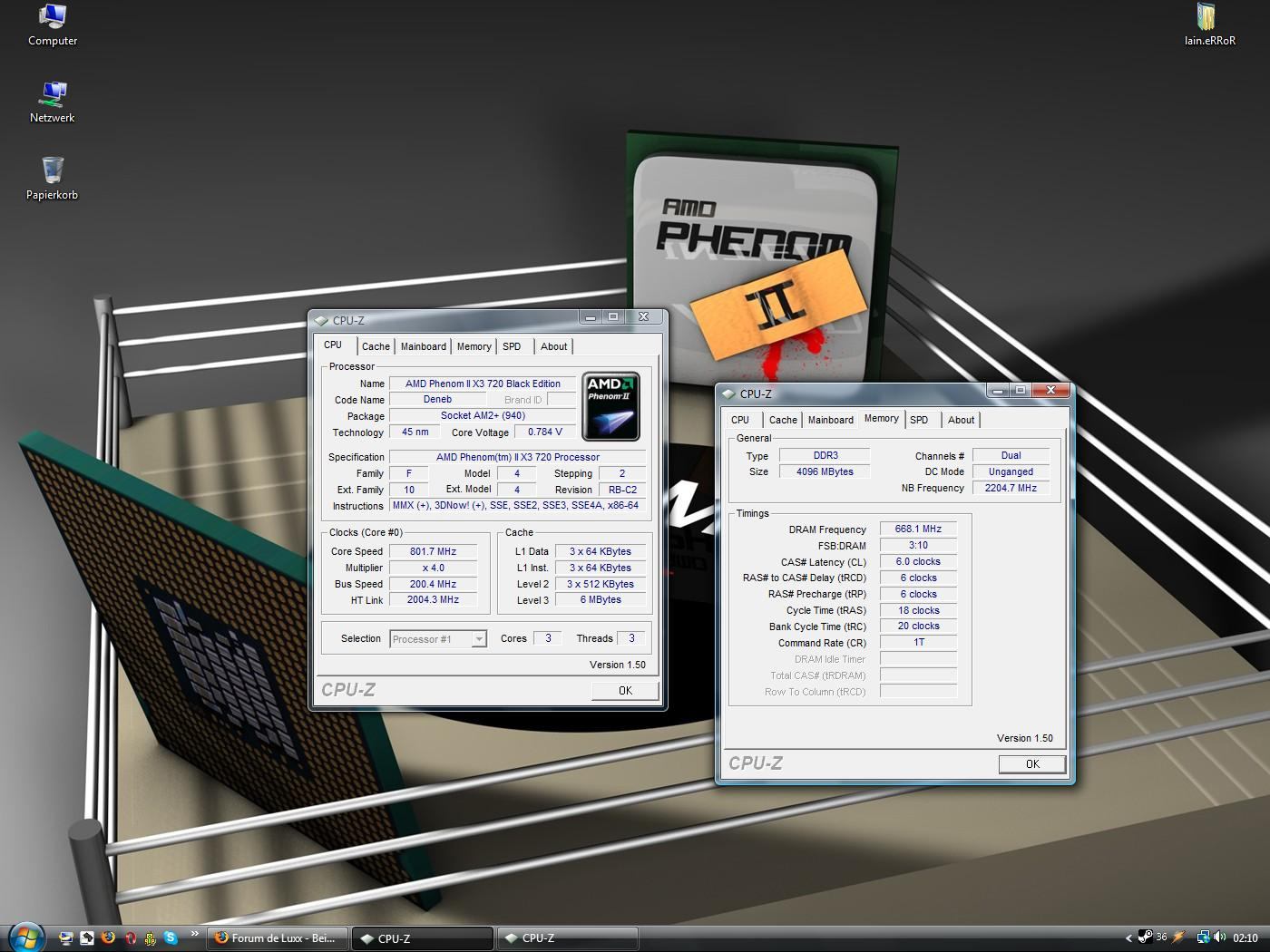Screen dimensions: 1270x952
Task: Minimize the left CPU-Z window
Action: 591,317
